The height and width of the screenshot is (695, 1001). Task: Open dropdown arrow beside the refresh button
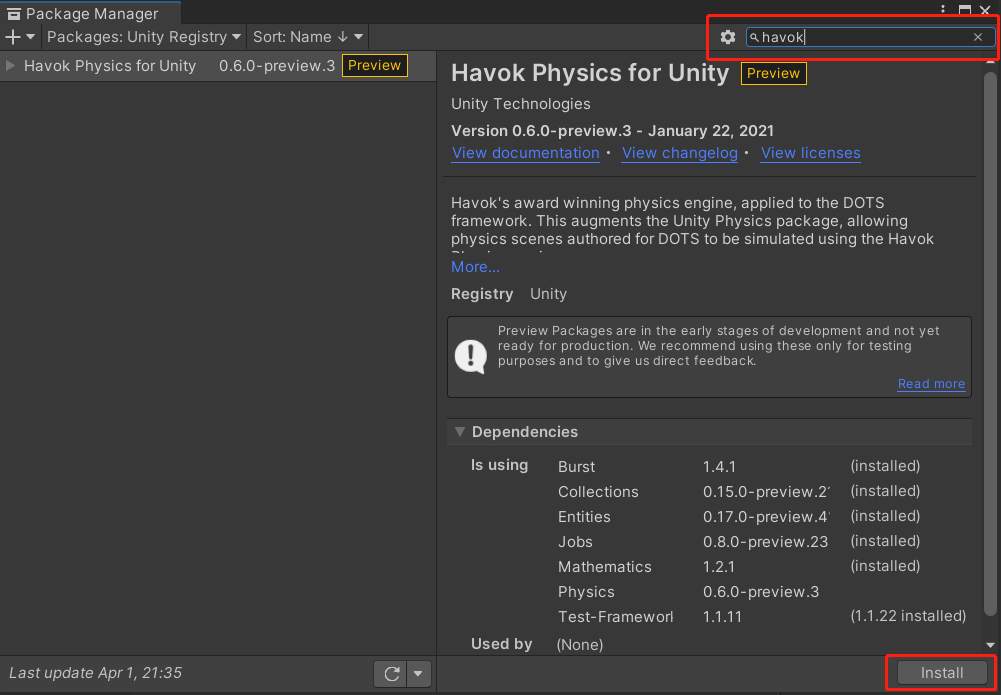click(419, 674)
